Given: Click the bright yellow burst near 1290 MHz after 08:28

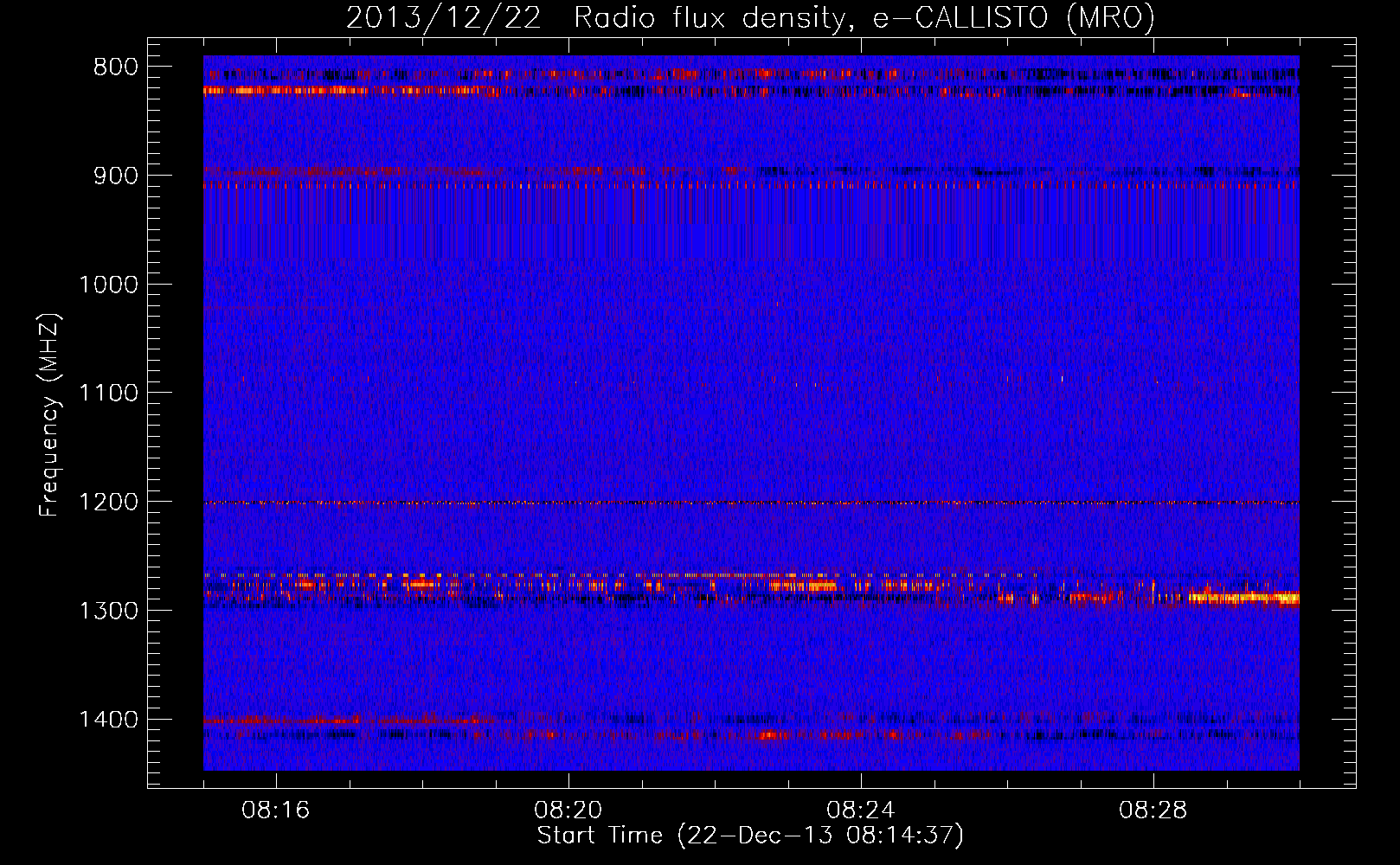Looking at the screenshot, I should coord(1244,598).
